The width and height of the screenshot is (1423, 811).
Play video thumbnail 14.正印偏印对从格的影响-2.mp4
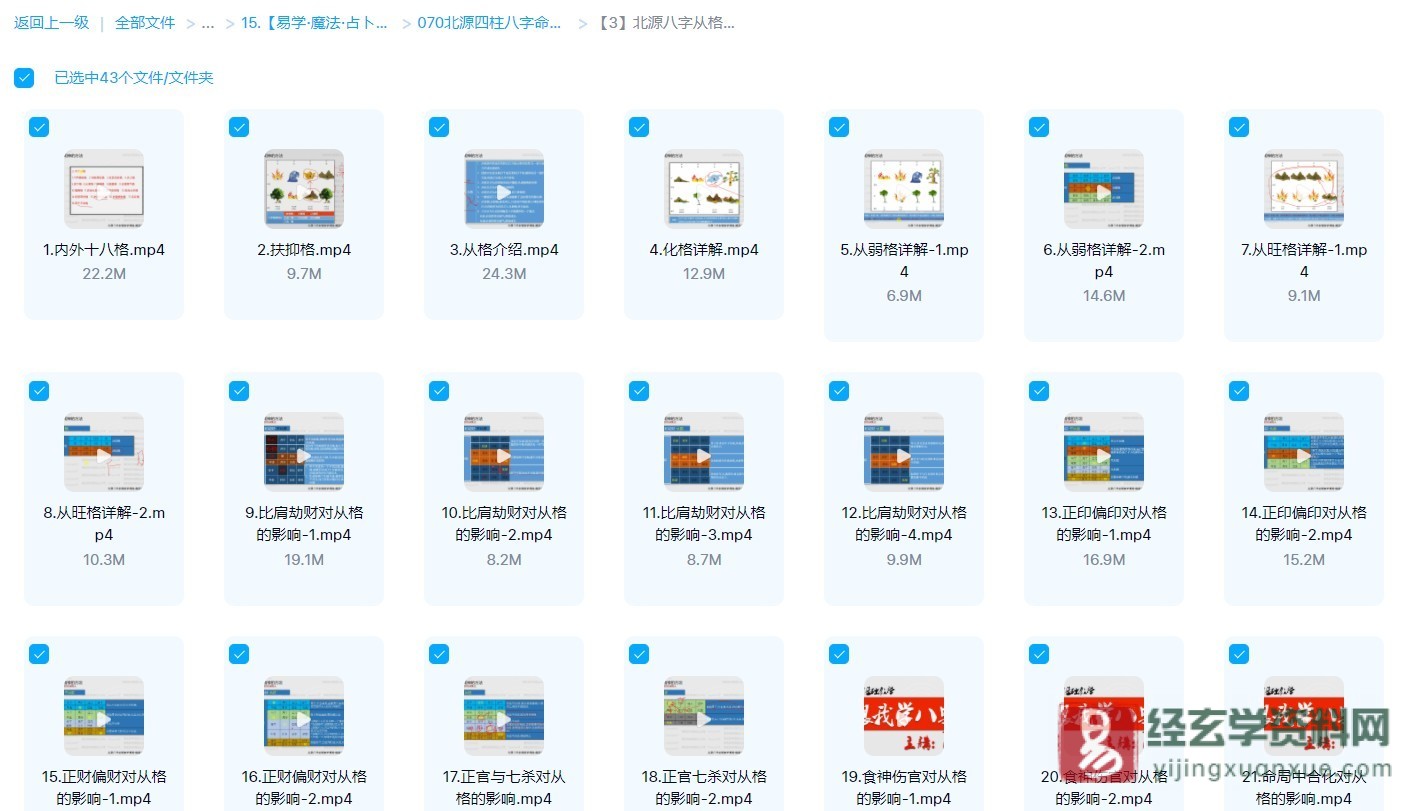(x=1304, y=453)
